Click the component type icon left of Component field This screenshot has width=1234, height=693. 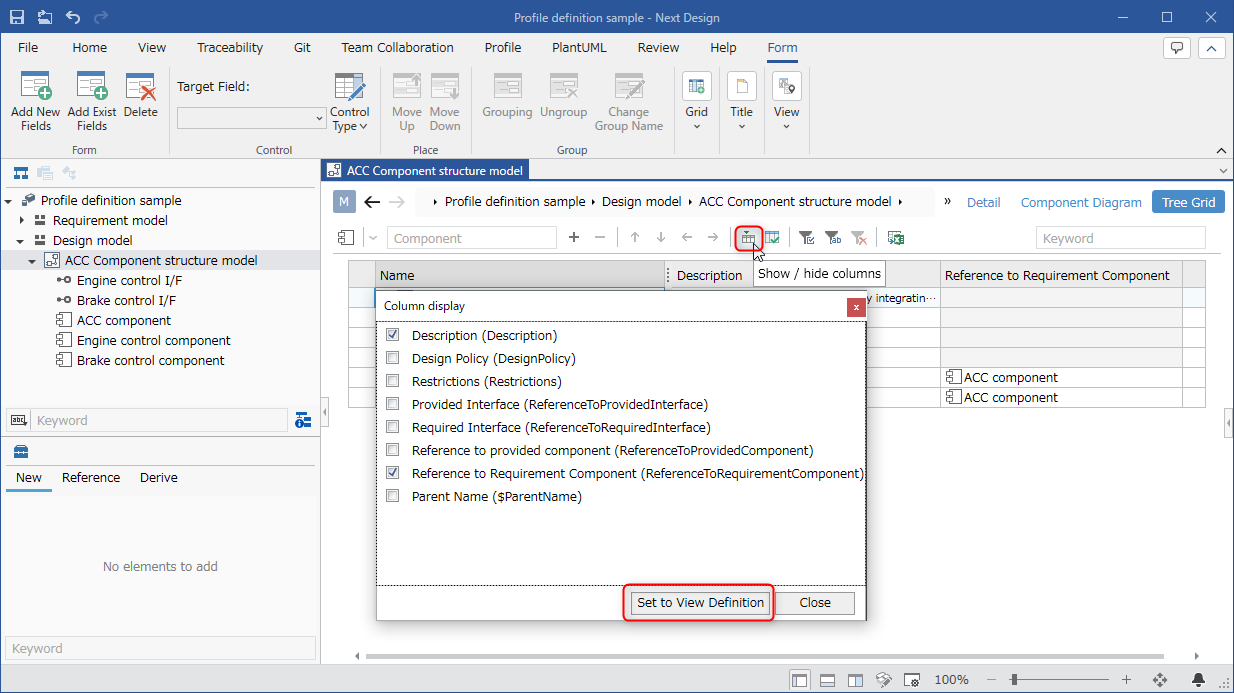point(344,238)
